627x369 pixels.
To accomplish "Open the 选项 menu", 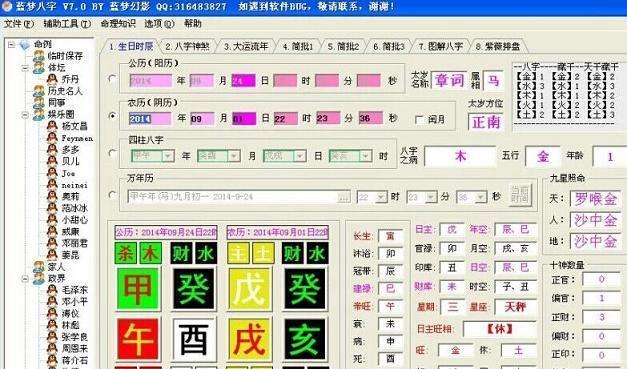I will [x=159, y=24].
